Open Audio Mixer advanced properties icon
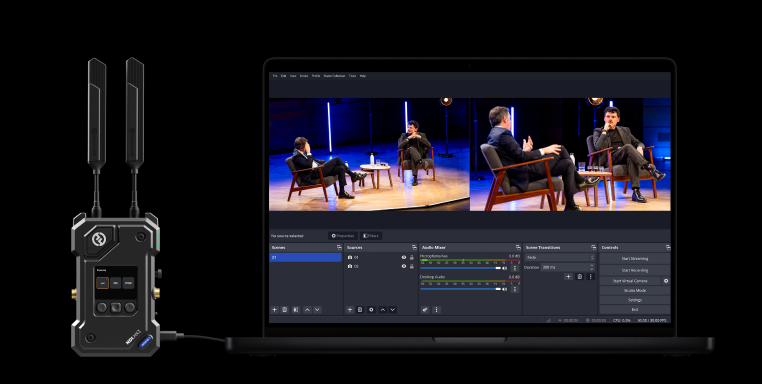 pyautogui.click(x=425, y=310)
